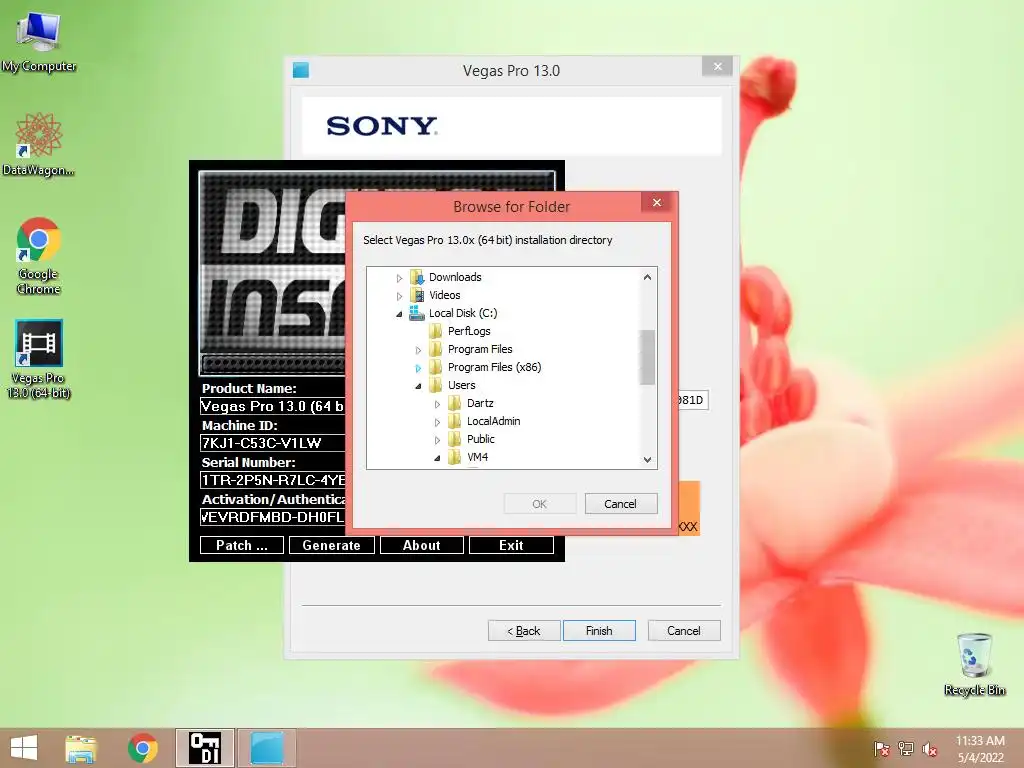Screen dimensions: 1024x768
Task: Launch Chrome from the taskbar
Action: pyautogui.click(x=142, y=748)
